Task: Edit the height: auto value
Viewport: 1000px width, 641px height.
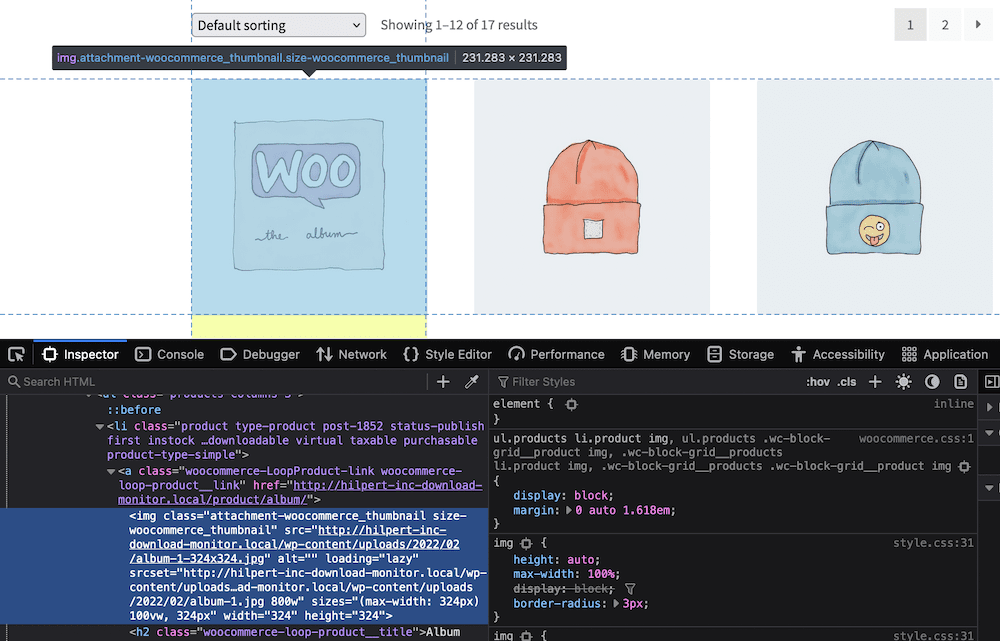Action: (580, 559)
